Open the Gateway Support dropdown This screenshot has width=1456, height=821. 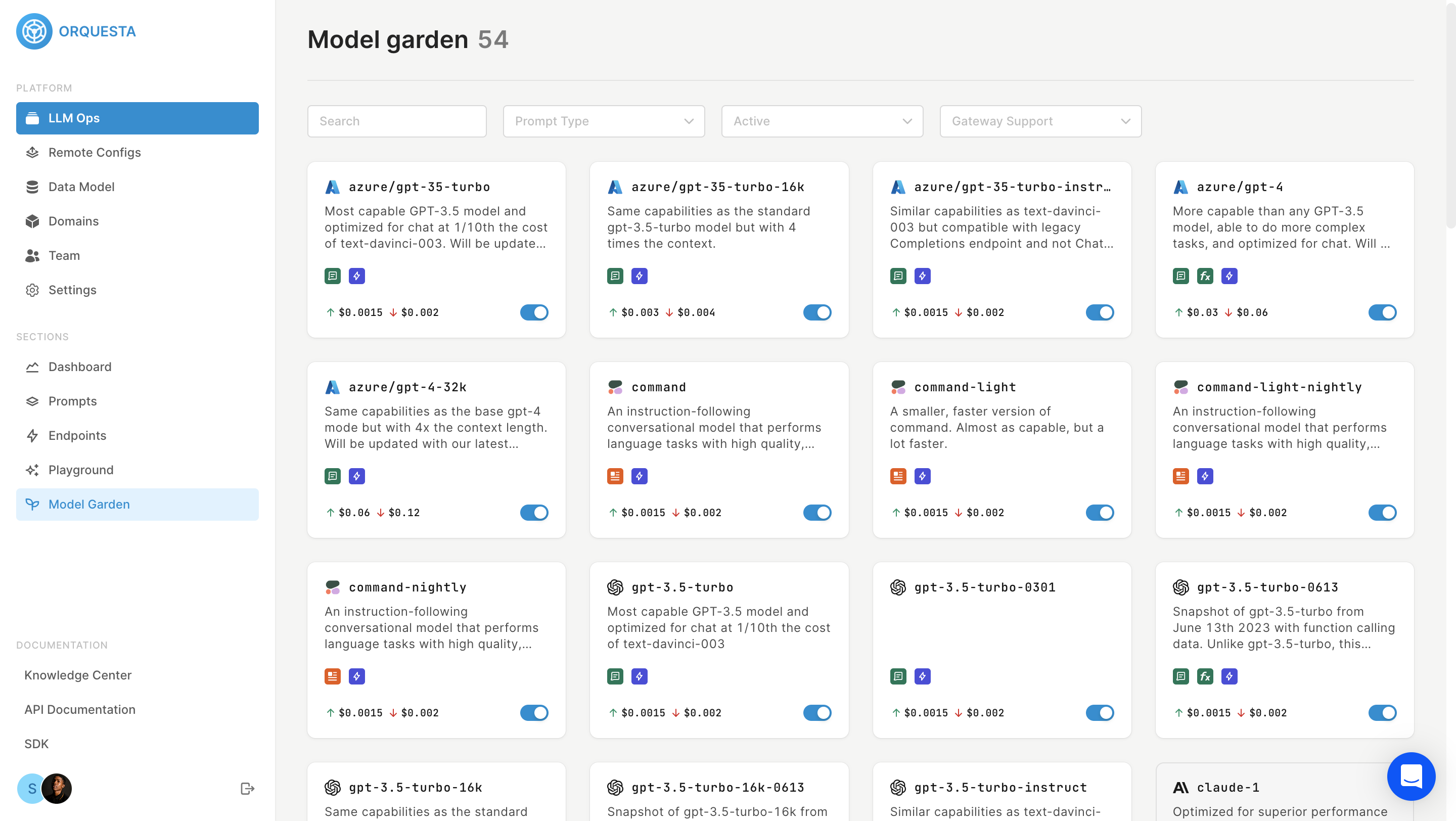(x=1040, y=121)
